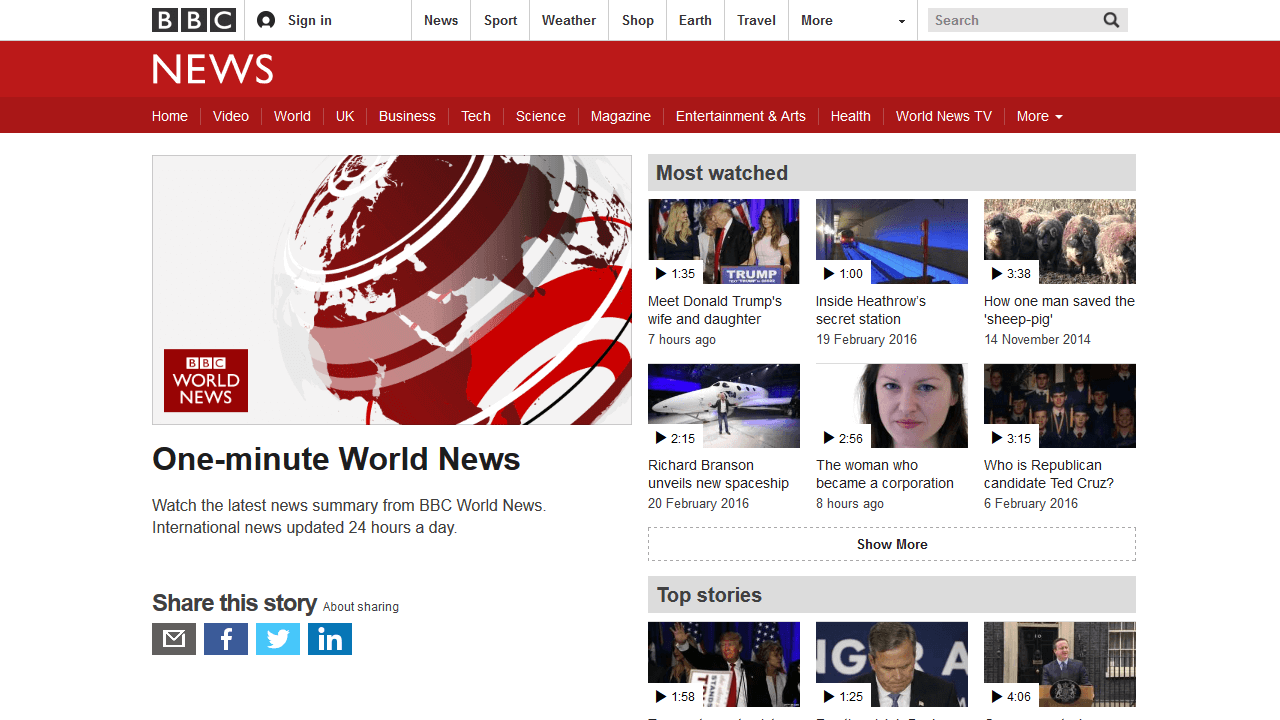The width and height of the screenshot is (1280, 720).
Task: Click the Sign in avatar icon
Action: pos(266,20)
